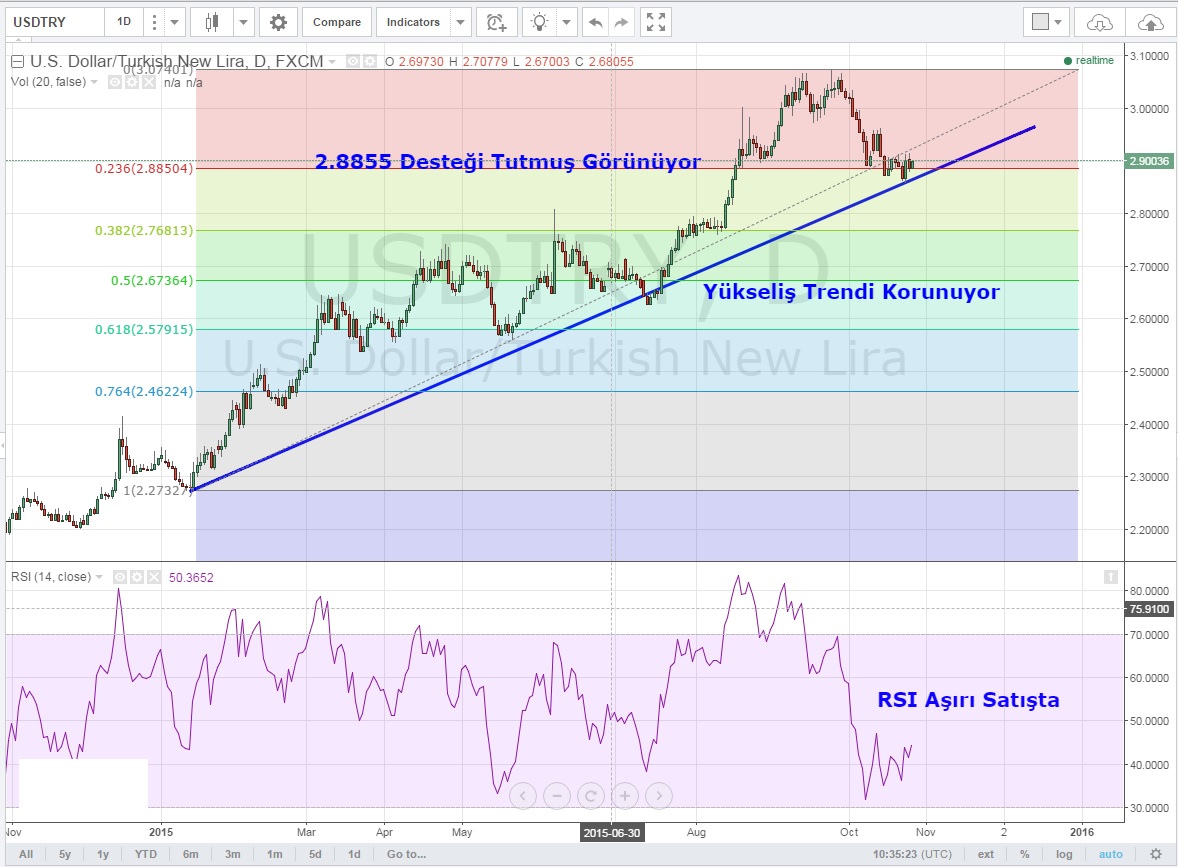Open chart properties gear icon in toolbar
The width and height of the screenshot is (1178, 867).
click(278, 22)
